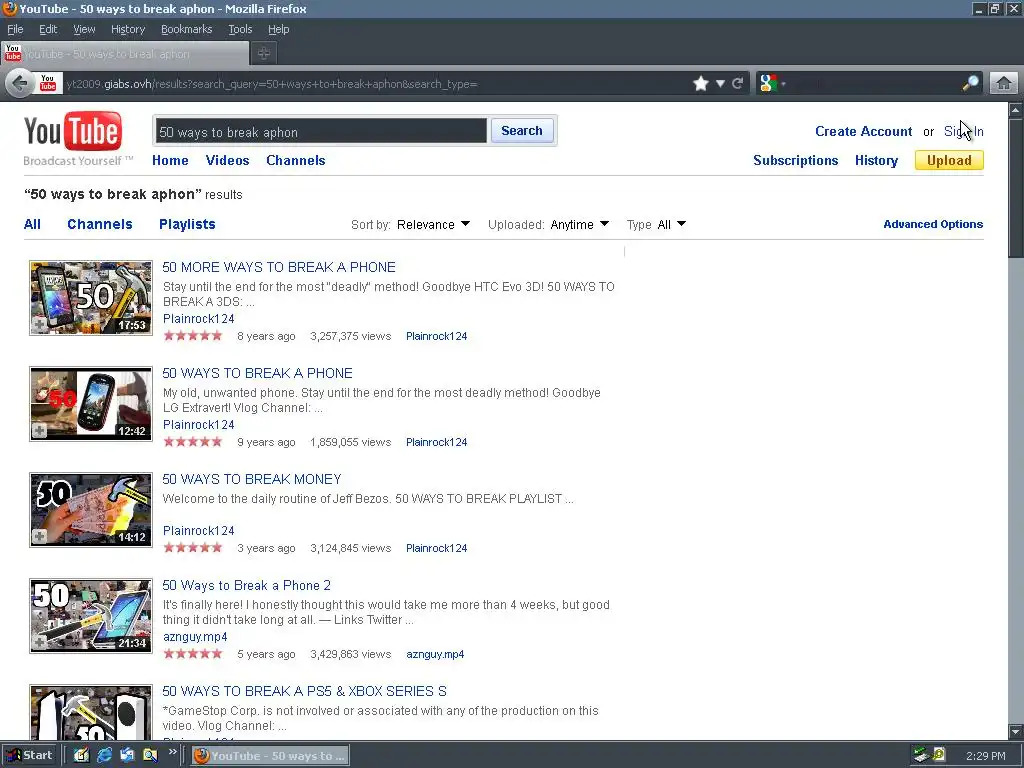Open the History menu in Firefox menubar
1024x768 pixels.
pos(128,29)
